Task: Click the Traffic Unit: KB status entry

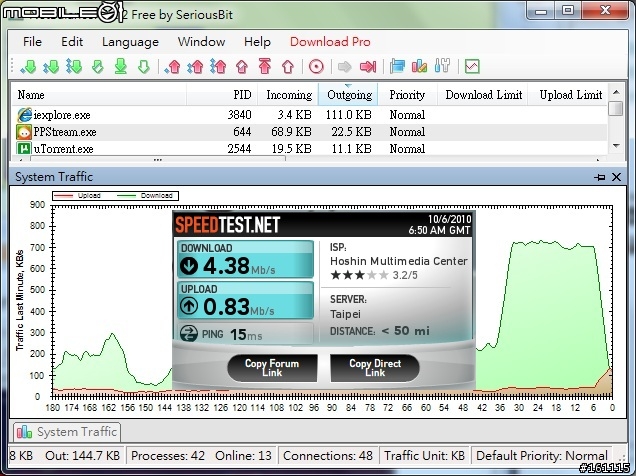Action: [424, 456]
